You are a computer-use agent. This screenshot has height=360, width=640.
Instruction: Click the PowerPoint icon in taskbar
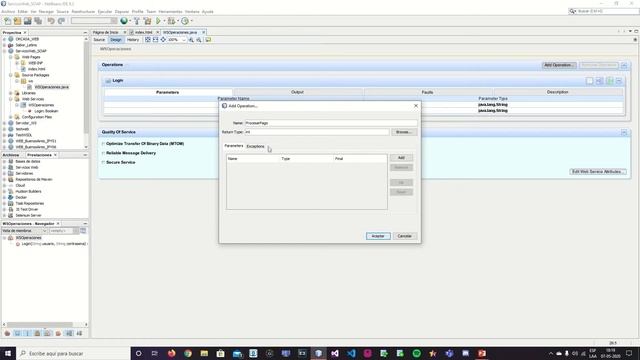point(482,353)
